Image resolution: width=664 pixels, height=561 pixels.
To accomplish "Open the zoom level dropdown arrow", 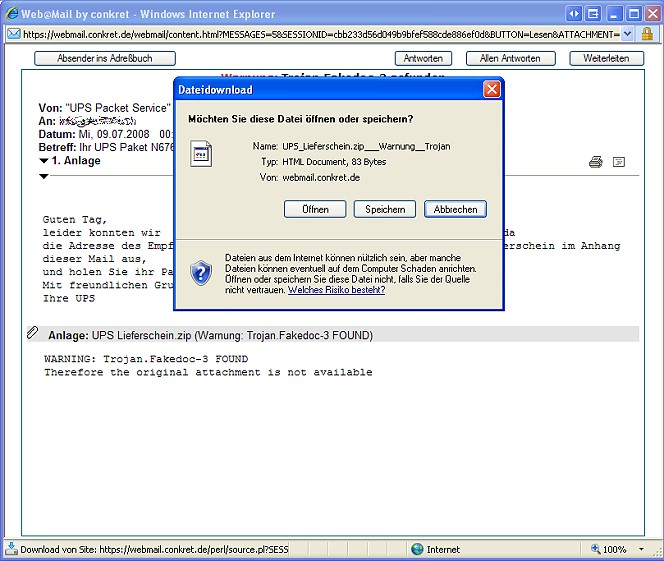I will (641, 550).
